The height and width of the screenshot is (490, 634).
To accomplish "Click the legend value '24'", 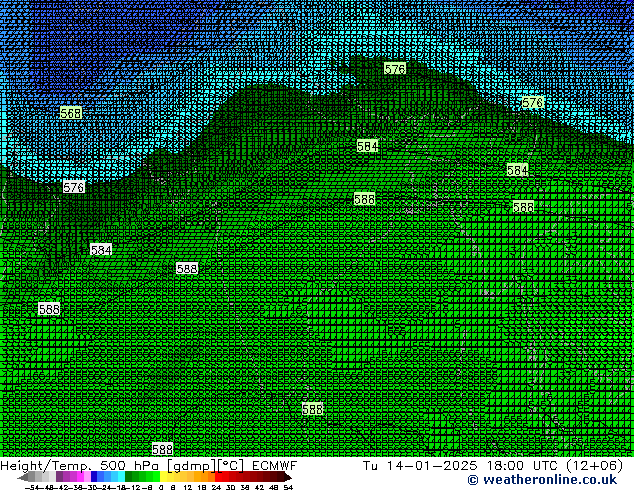I will click(x=216, y=487).
